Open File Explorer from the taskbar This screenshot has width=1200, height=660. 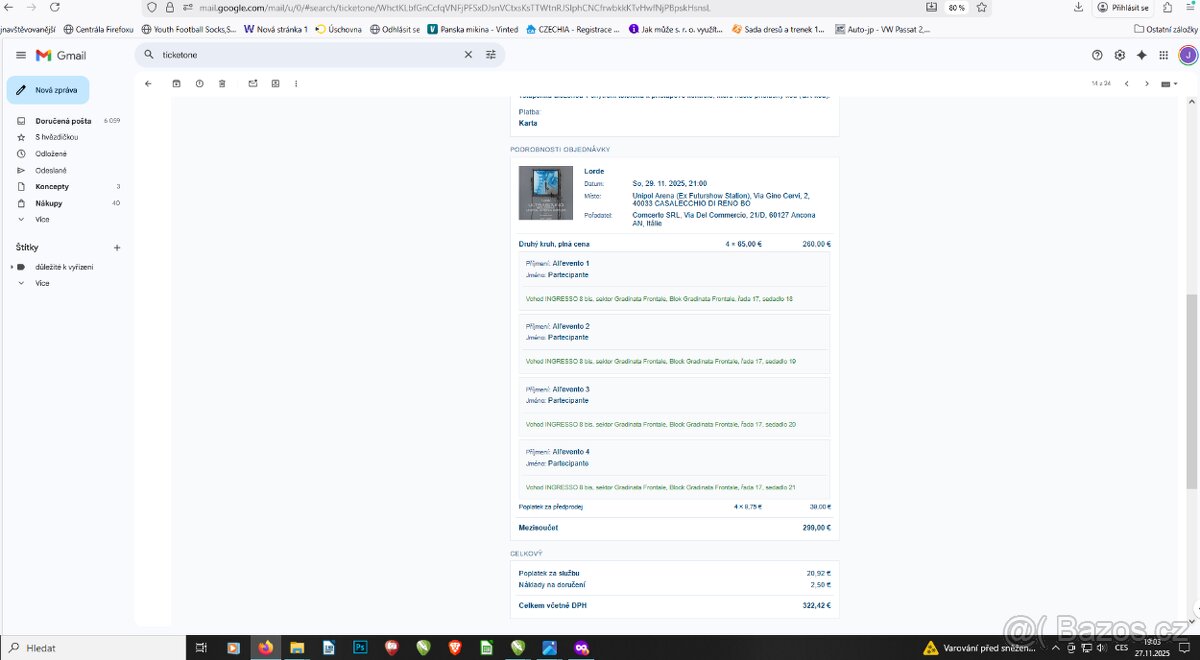point(297,648)
